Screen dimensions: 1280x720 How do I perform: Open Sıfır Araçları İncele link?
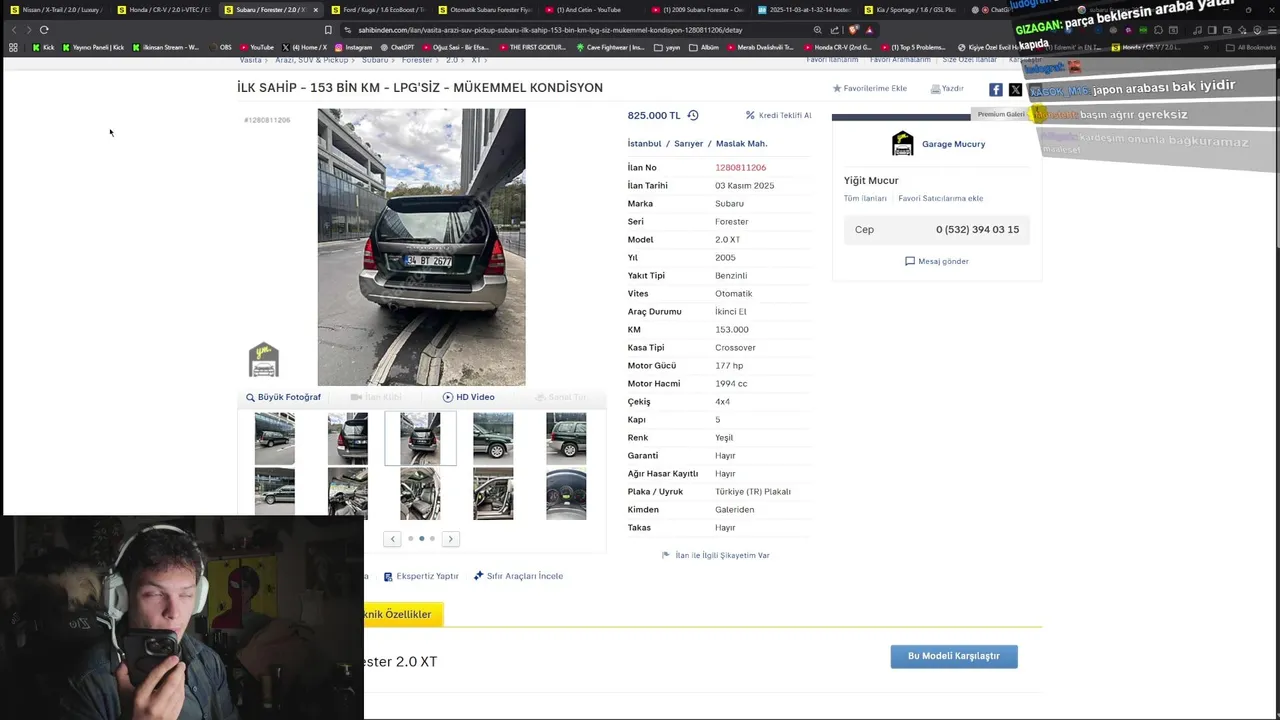click(518, 576)
